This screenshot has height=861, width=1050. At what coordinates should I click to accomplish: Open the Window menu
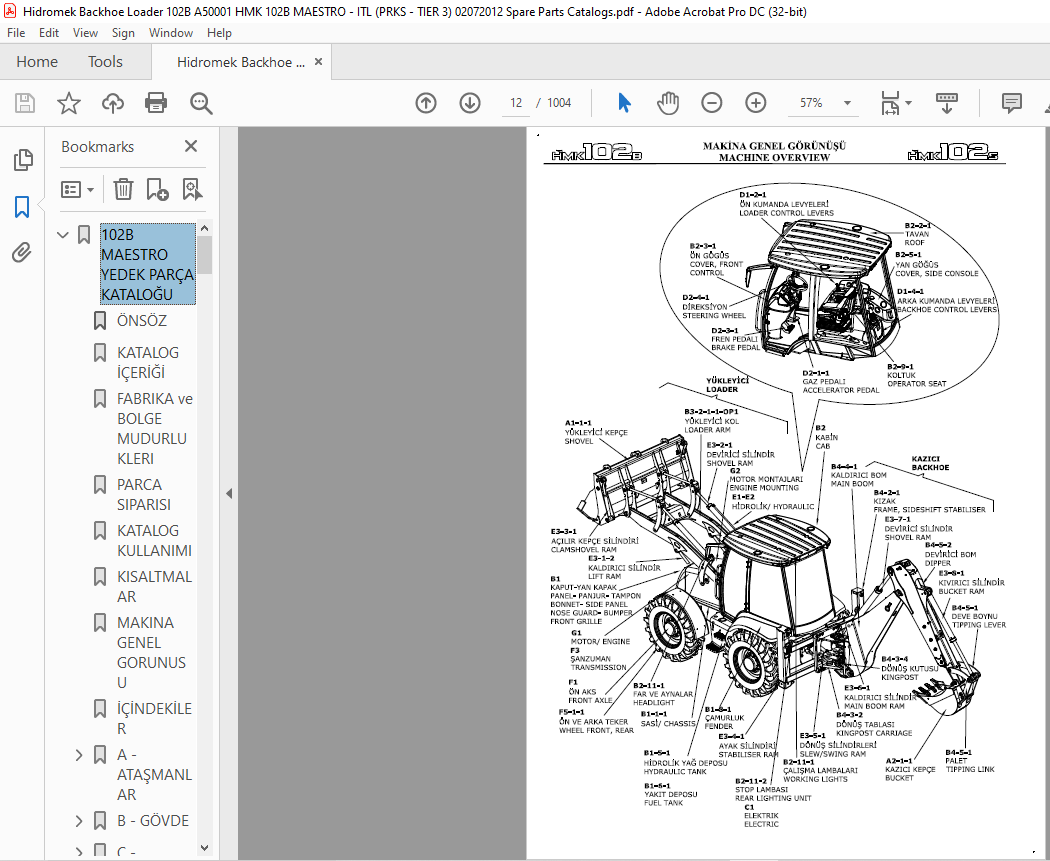(x=171, y=33)
